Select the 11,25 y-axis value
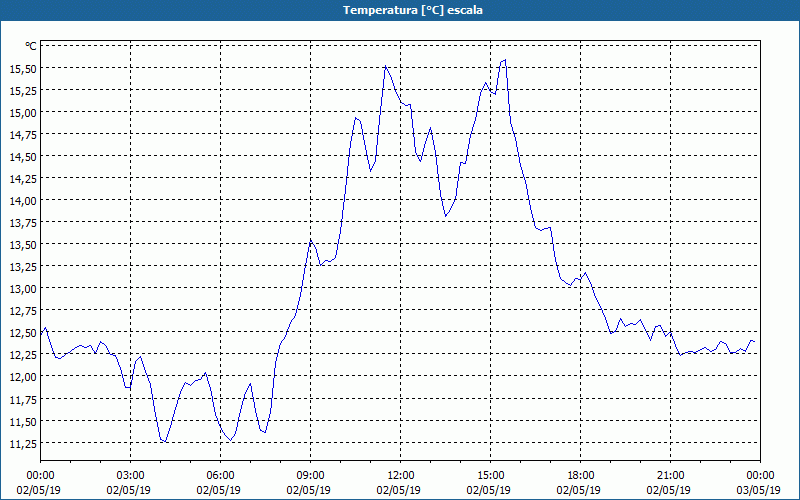Image resolution: width=800 pixels, height=500 pixels. [23, 443]
